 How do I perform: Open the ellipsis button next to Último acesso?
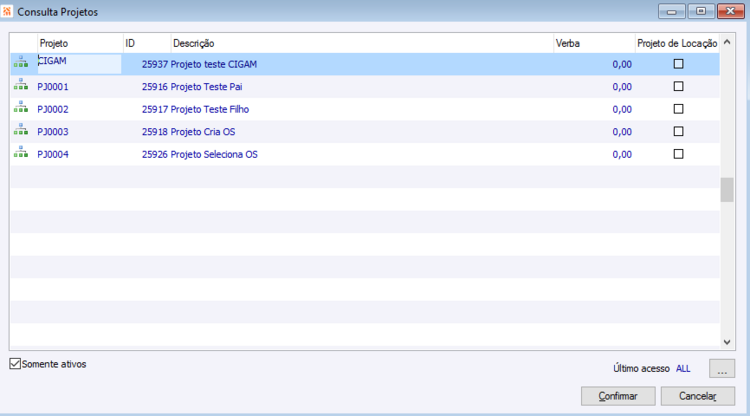[722, 369]
